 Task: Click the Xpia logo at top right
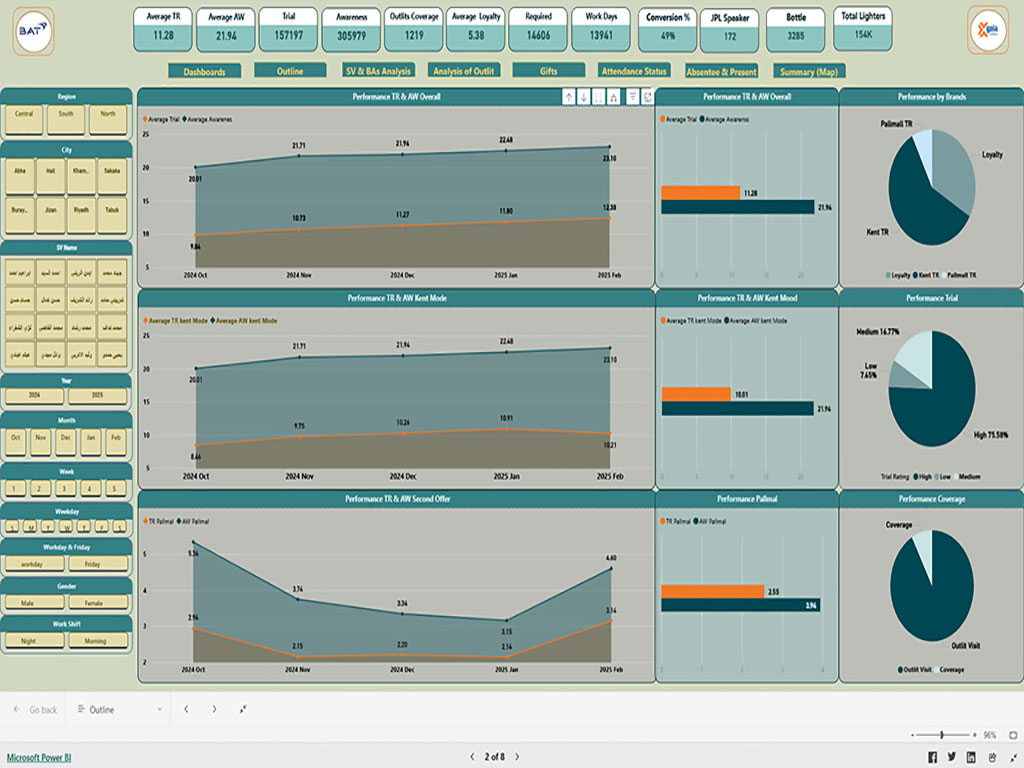(x=988, y=31)
